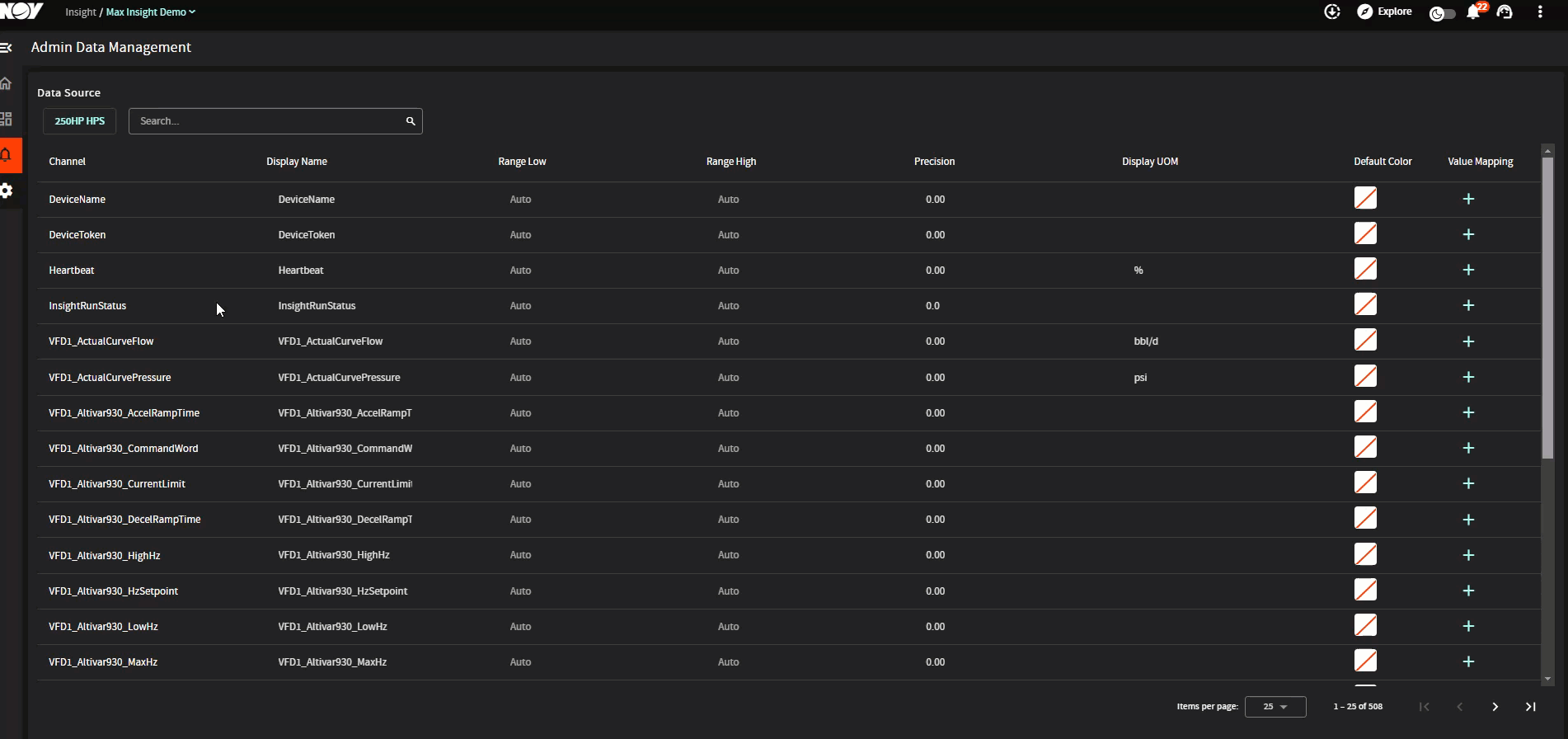Open the Settings gear in sidebar
Viewport: 1568px width, 739px height.
[x=7, y=191]
